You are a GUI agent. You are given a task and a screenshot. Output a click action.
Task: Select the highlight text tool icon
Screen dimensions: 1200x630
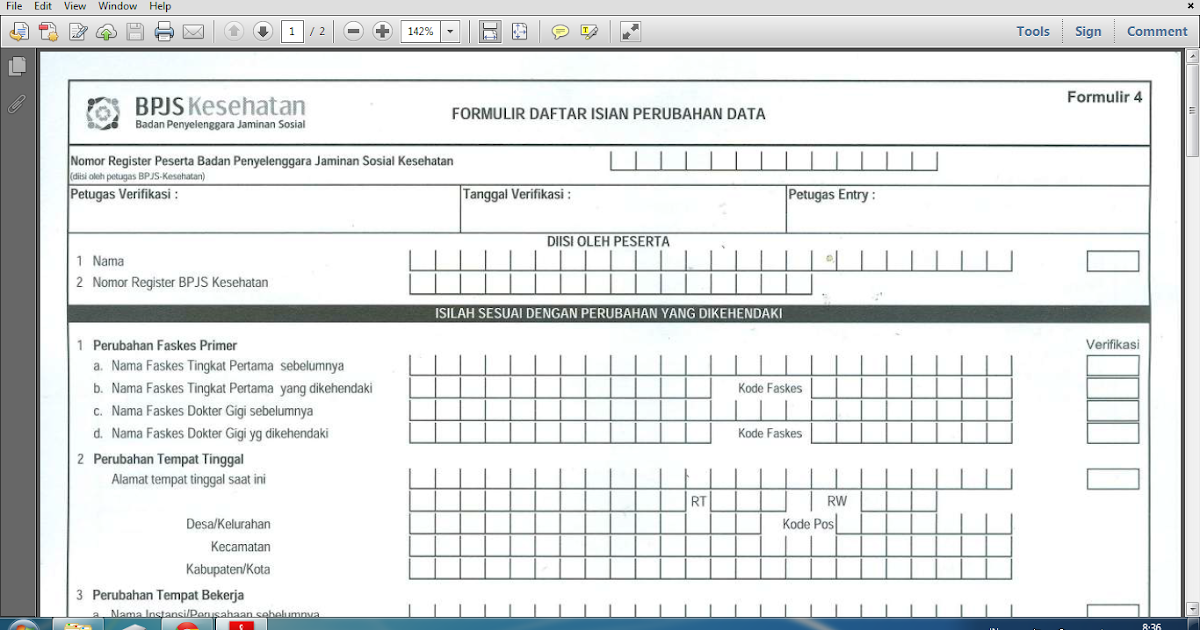click(x=589, y=32)
